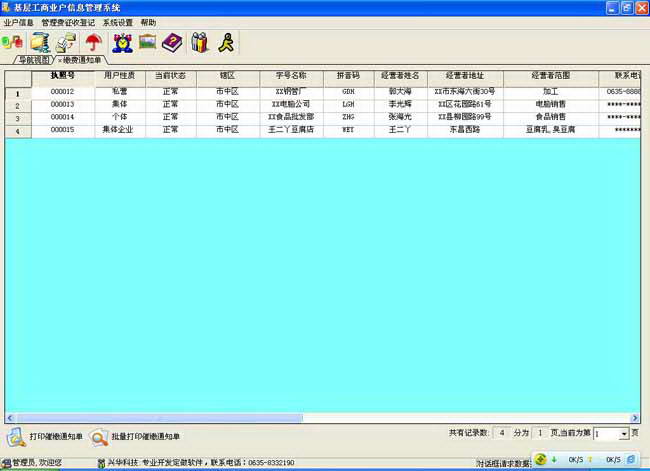This screenshot has width=650, height=471.
Task: Select row header number 4
Action: point(18,131)
